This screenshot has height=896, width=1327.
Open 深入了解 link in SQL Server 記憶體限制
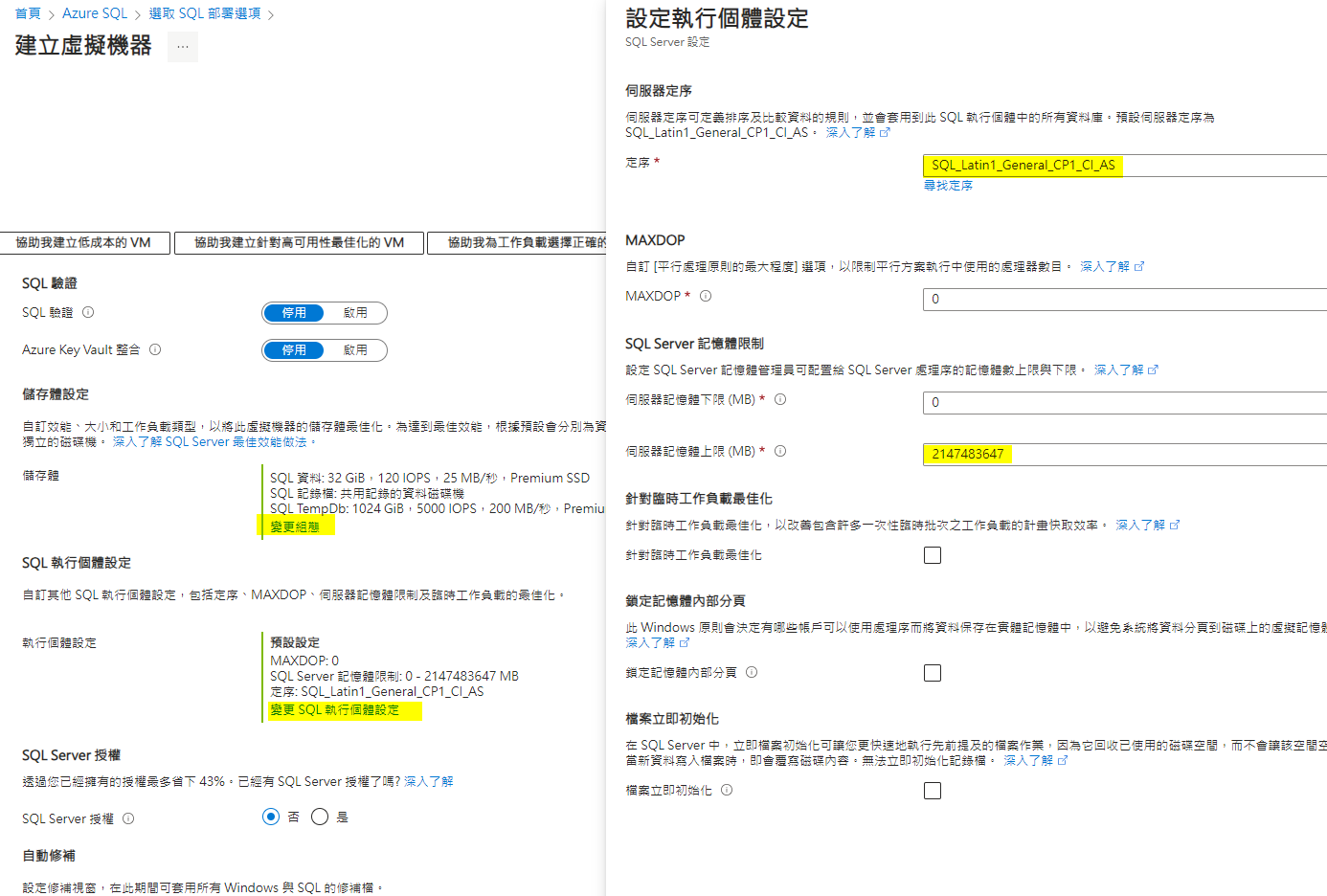pos(1126,370)
